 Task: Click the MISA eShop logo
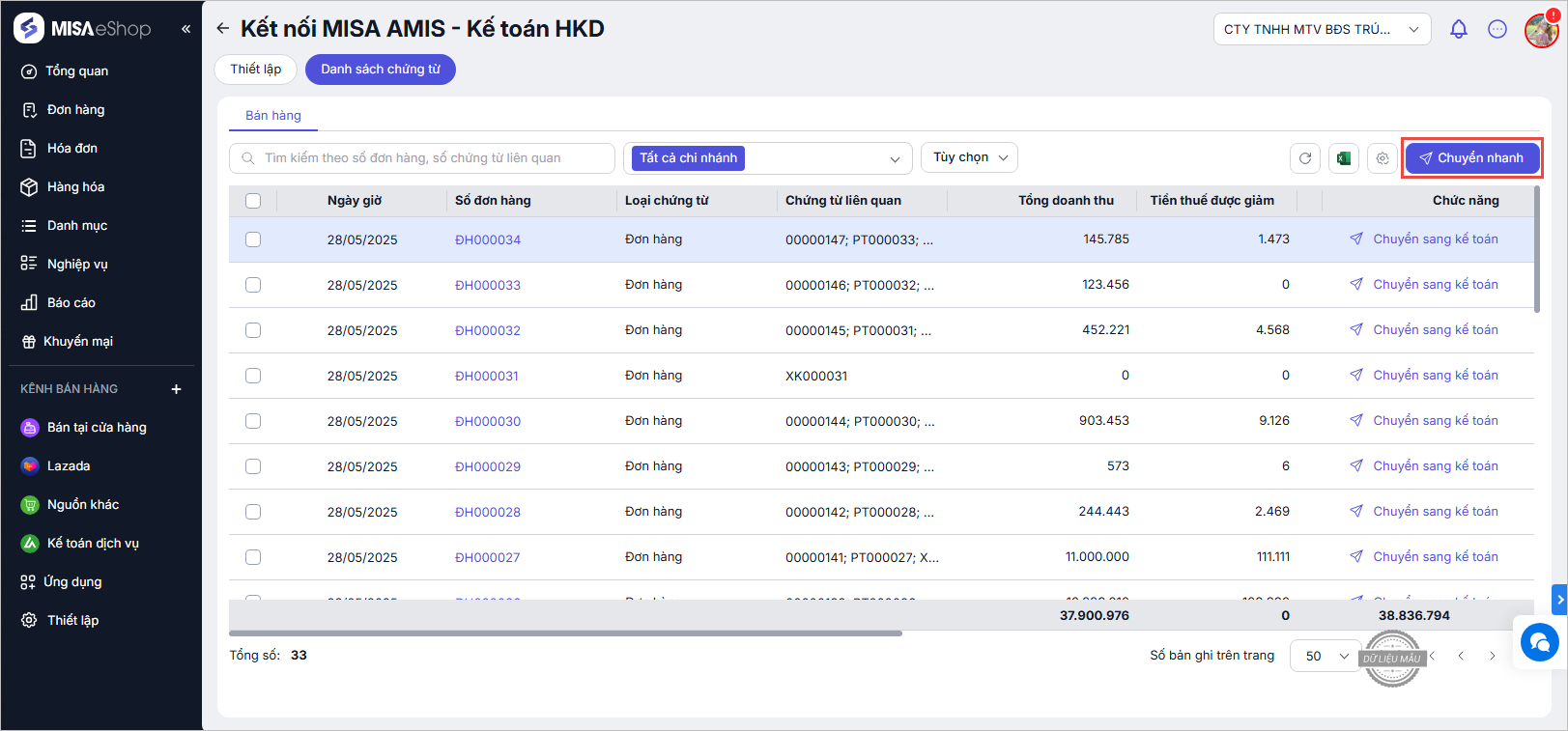pos(83,29)
